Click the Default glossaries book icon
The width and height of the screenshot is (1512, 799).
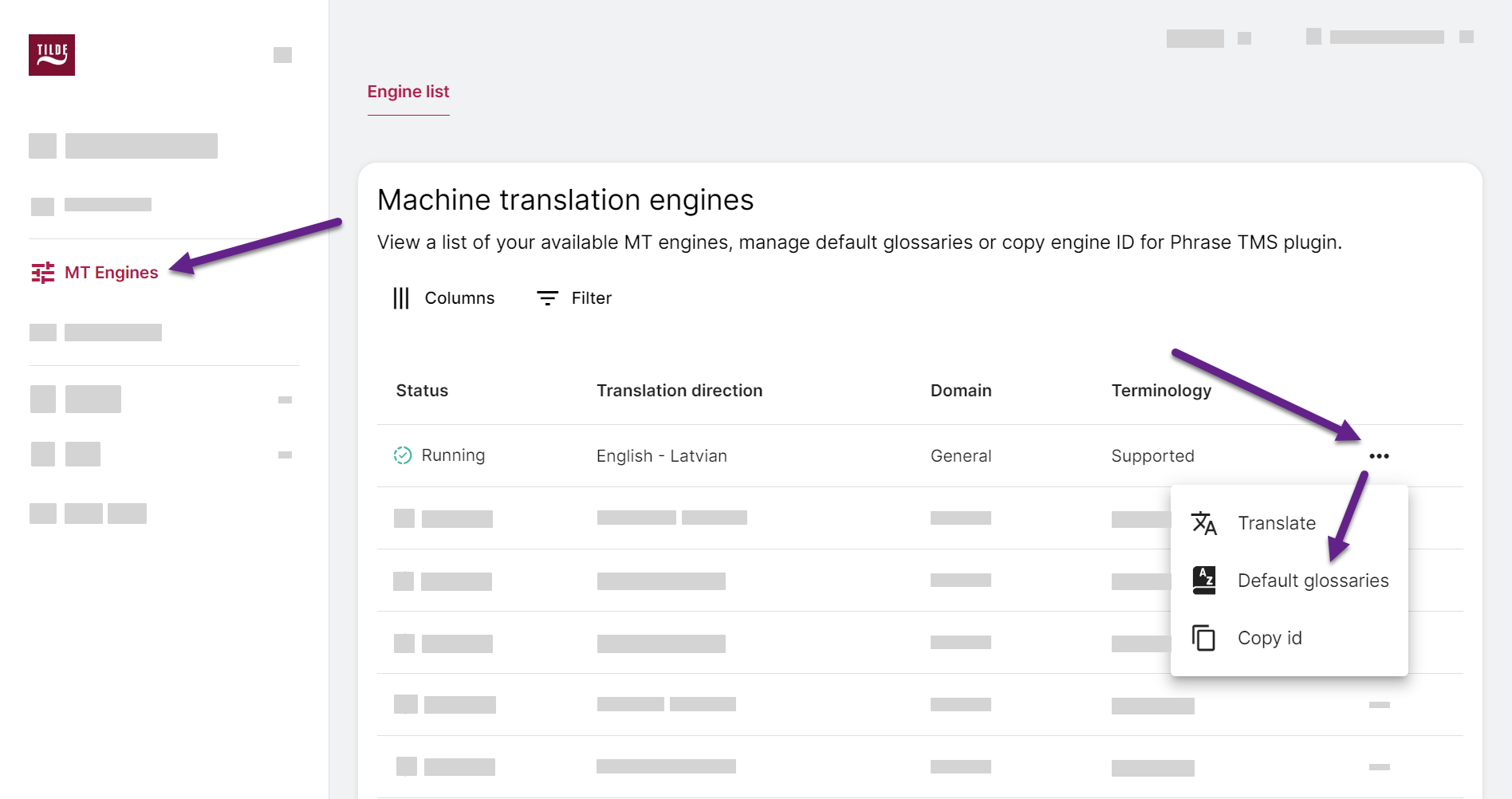point(1203,581)
